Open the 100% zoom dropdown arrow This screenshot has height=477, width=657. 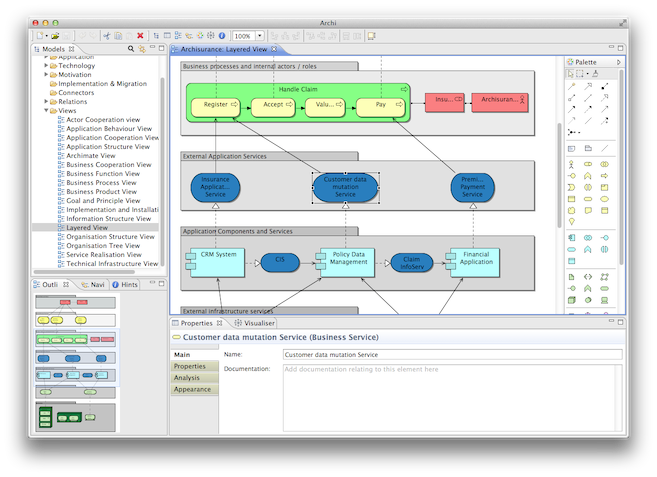point(260,36)
